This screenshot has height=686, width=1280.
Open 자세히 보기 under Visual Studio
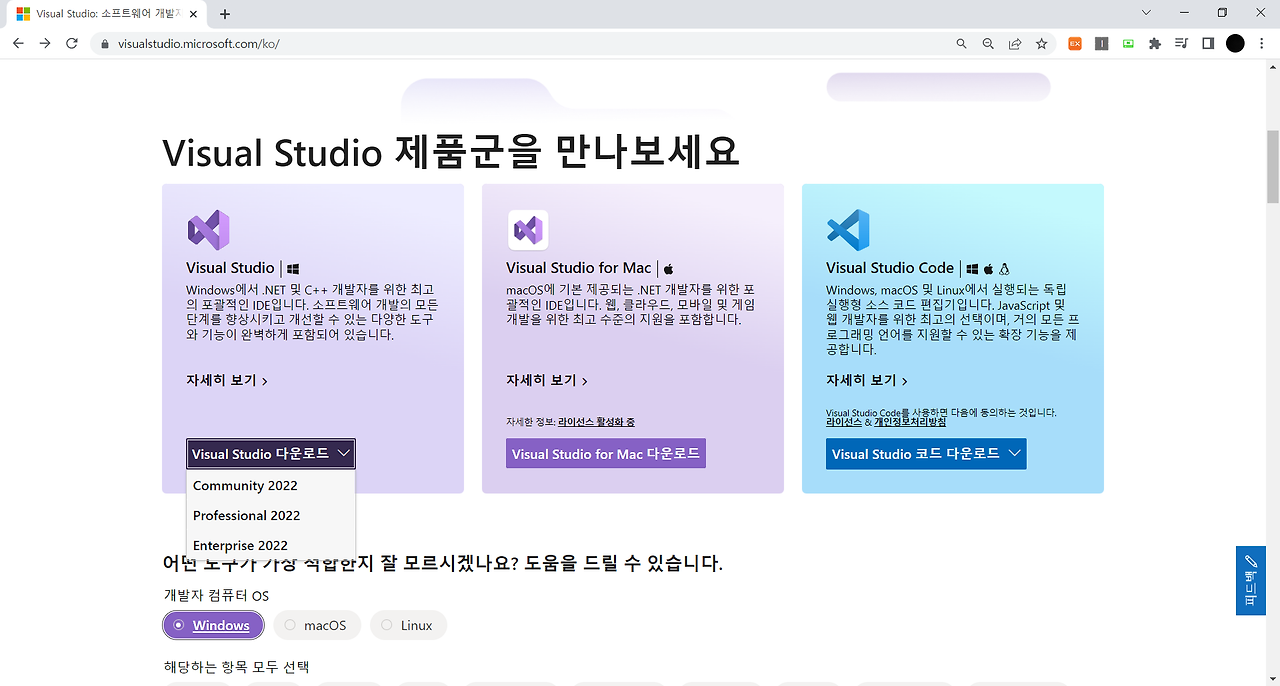pyautogui.click(x=227, y=381)
